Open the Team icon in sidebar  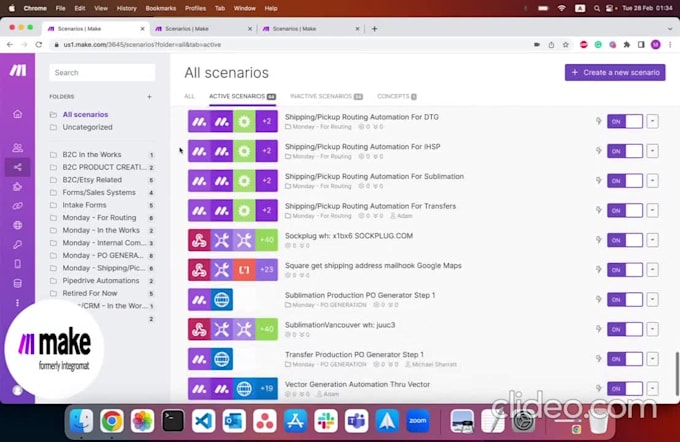click(17, 148)
